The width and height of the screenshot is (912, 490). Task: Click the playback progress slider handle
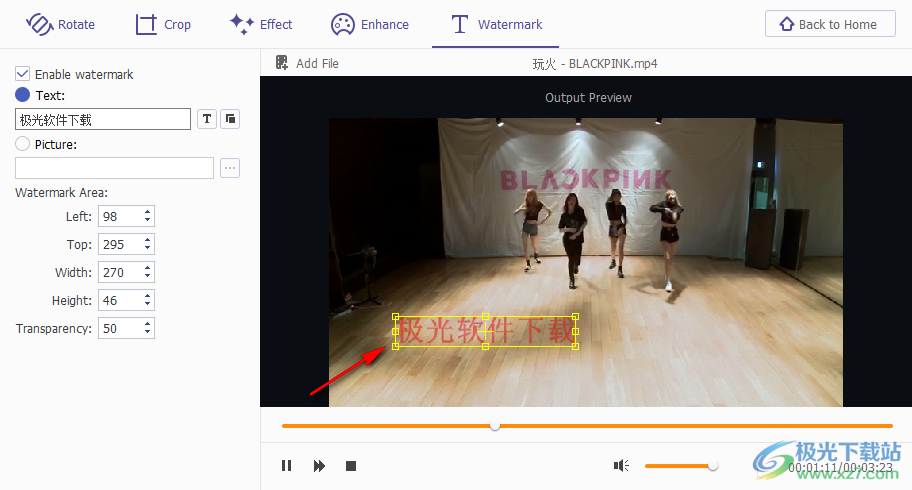495,425
